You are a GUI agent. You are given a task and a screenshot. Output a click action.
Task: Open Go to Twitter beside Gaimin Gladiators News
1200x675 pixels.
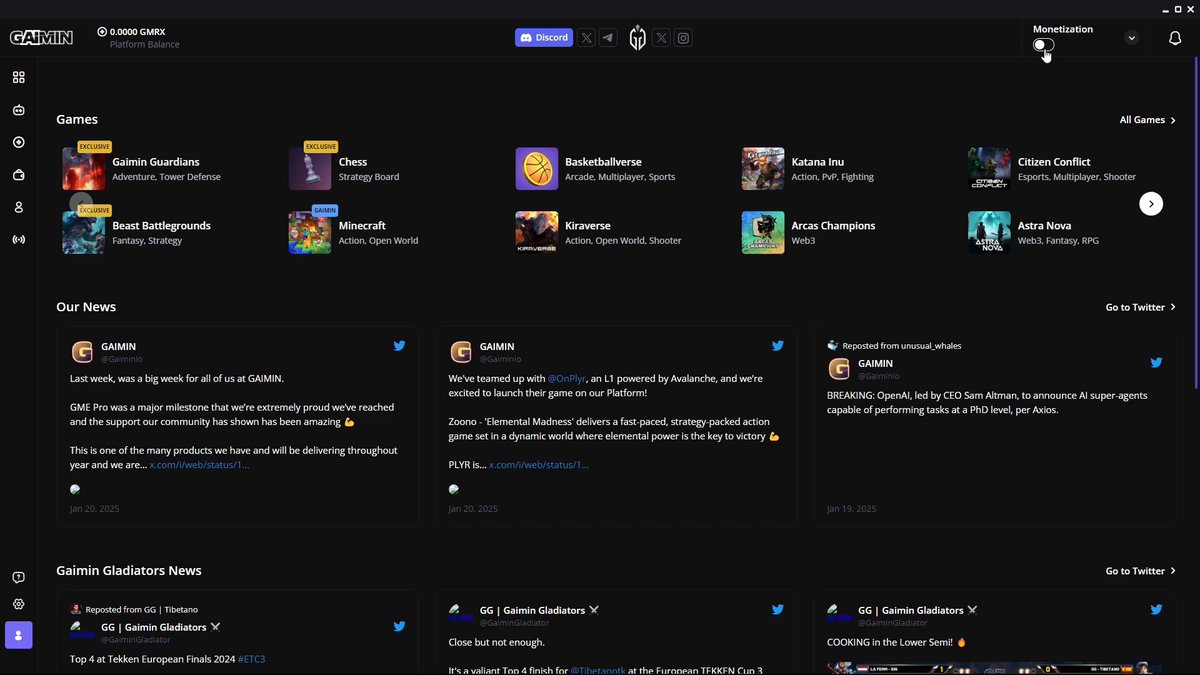click(1140, 571)
